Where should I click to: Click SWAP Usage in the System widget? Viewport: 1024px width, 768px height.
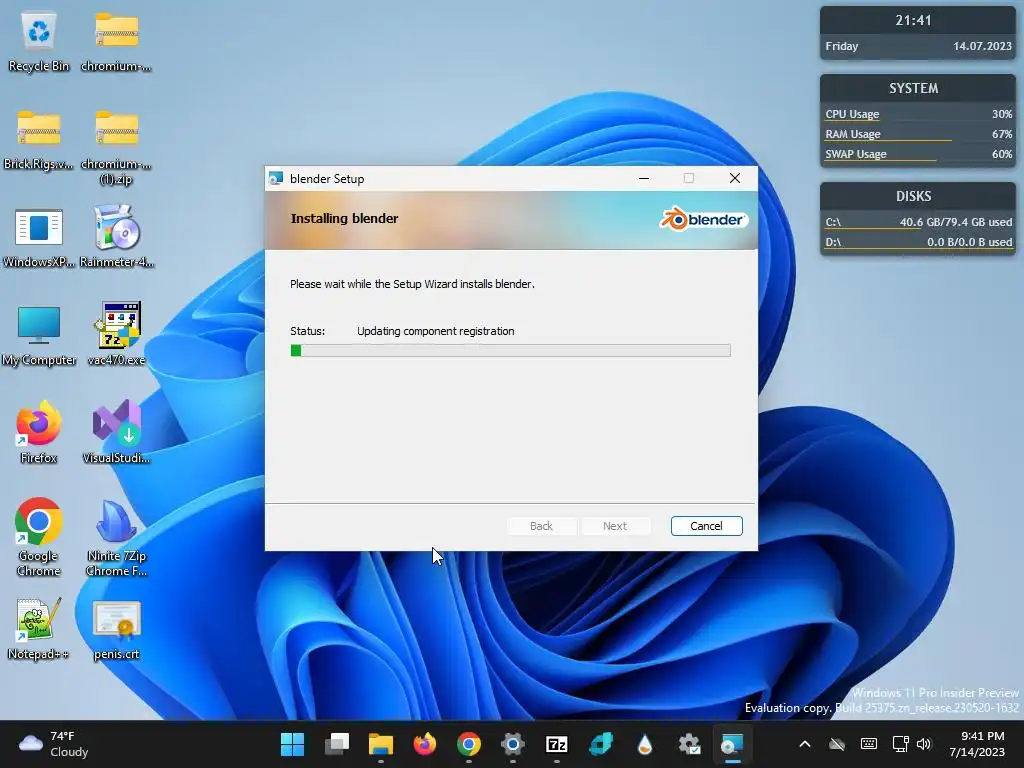pyautogui.click(x=918, y=154)
